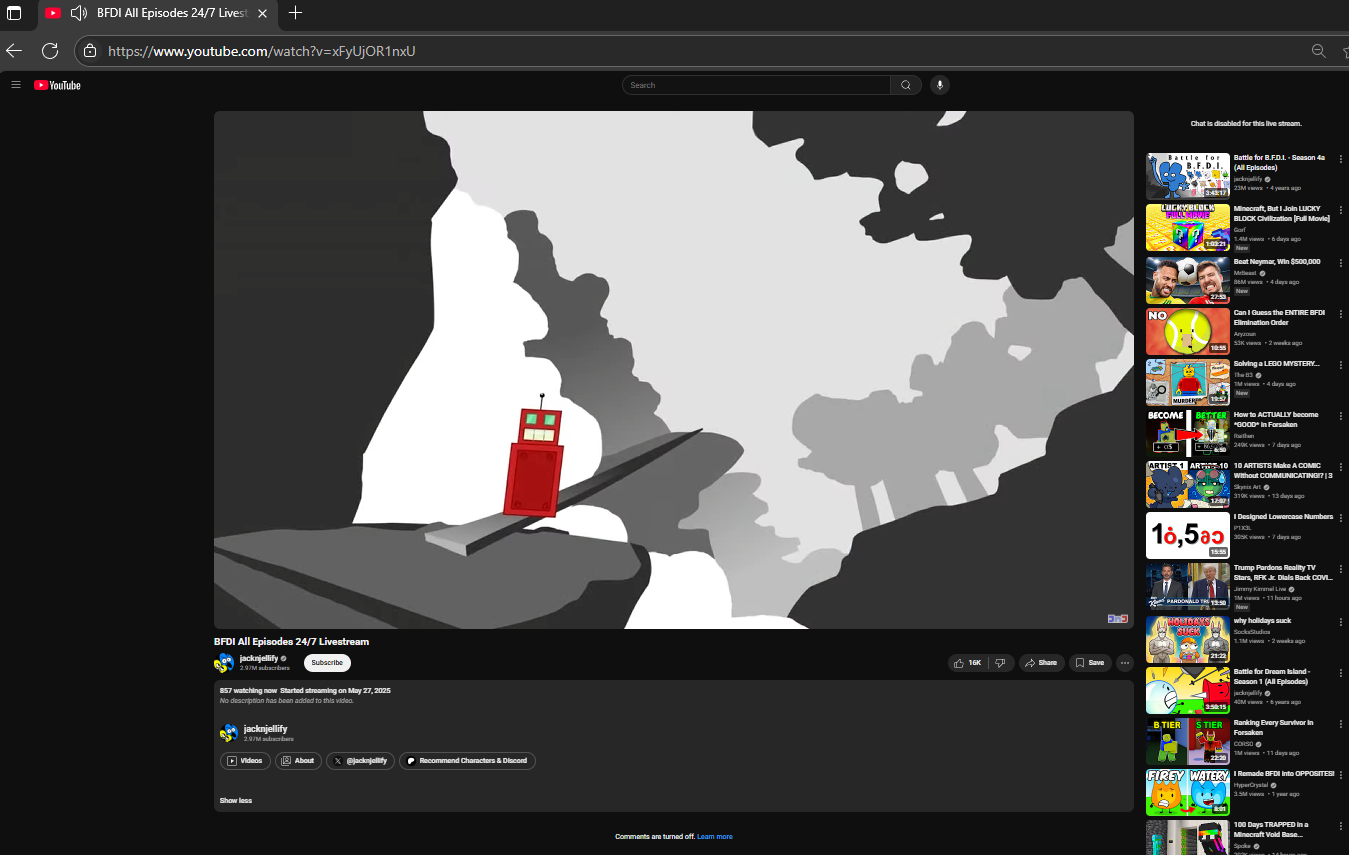Open the LUCKY BLOCK Full Movie thumbnail
The image size is (1349, 855).
point(1188,227)
